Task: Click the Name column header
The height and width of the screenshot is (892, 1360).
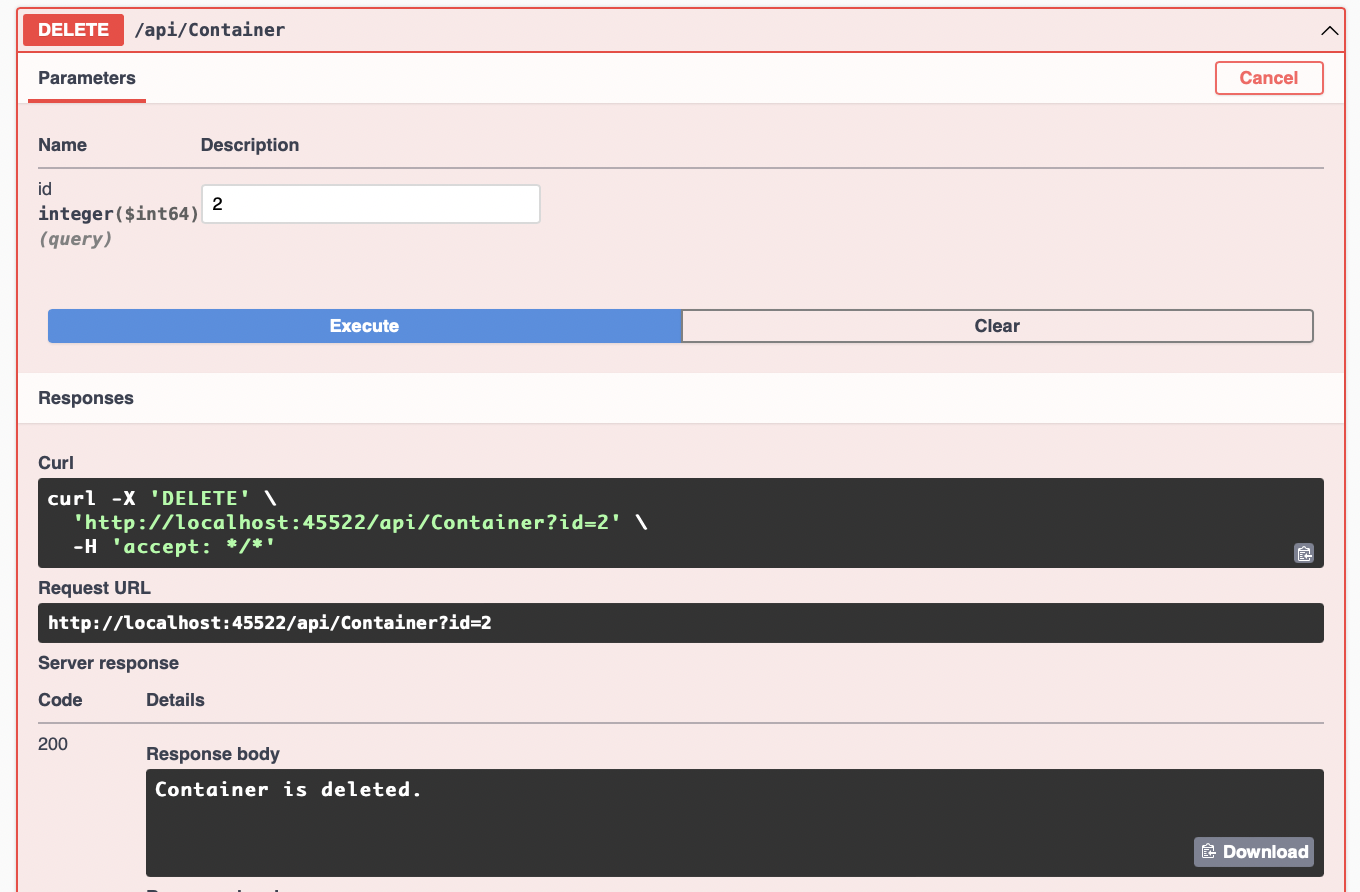Action: click(62, 144)
